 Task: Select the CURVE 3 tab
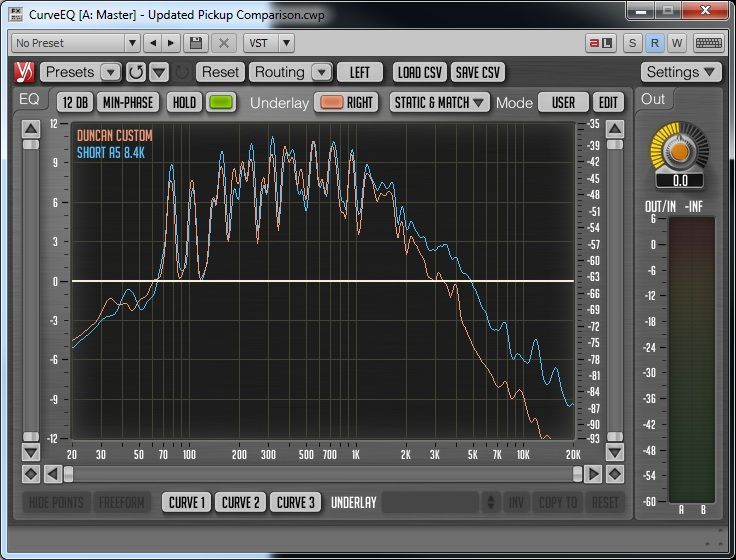click(x=295, y=503)
